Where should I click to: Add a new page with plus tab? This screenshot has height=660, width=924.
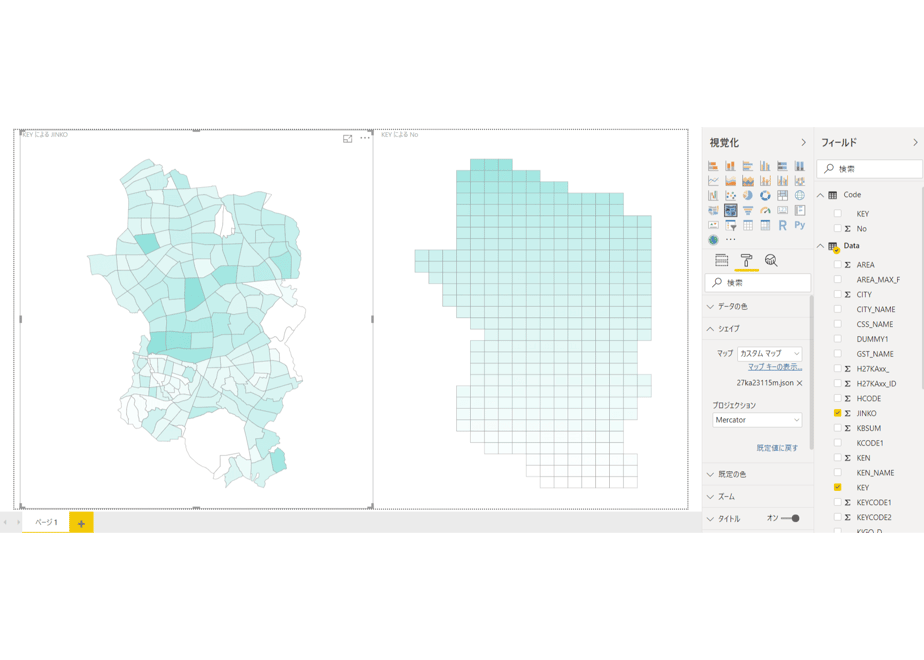[81, 523]
